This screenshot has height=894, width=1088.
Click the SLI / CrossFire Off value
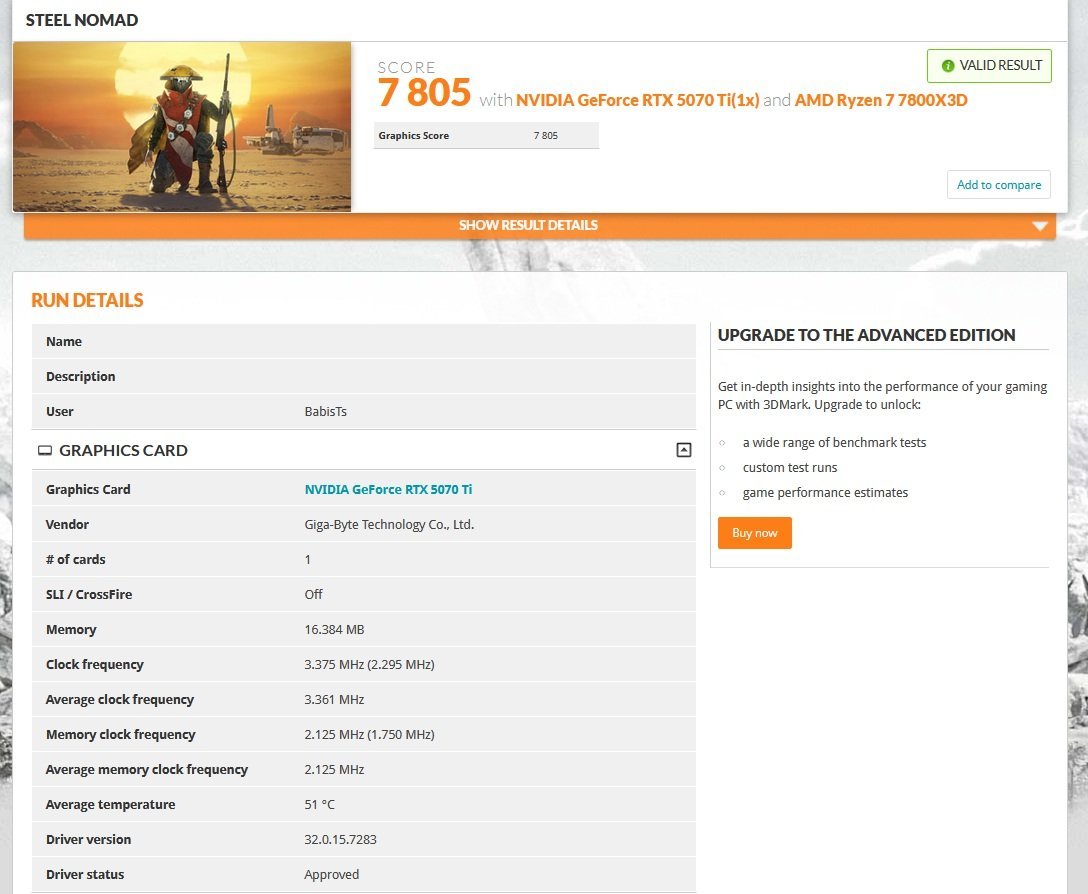tap(314, 594)
